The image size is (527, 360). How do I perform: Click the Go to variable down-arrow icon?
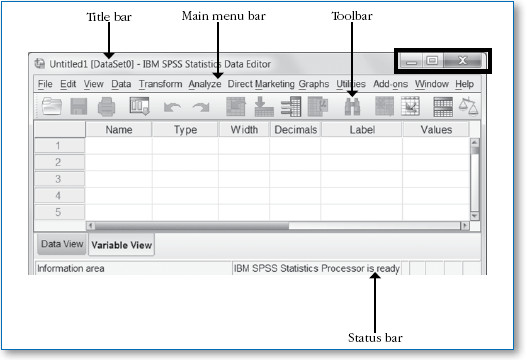click(x=264, y=107)
